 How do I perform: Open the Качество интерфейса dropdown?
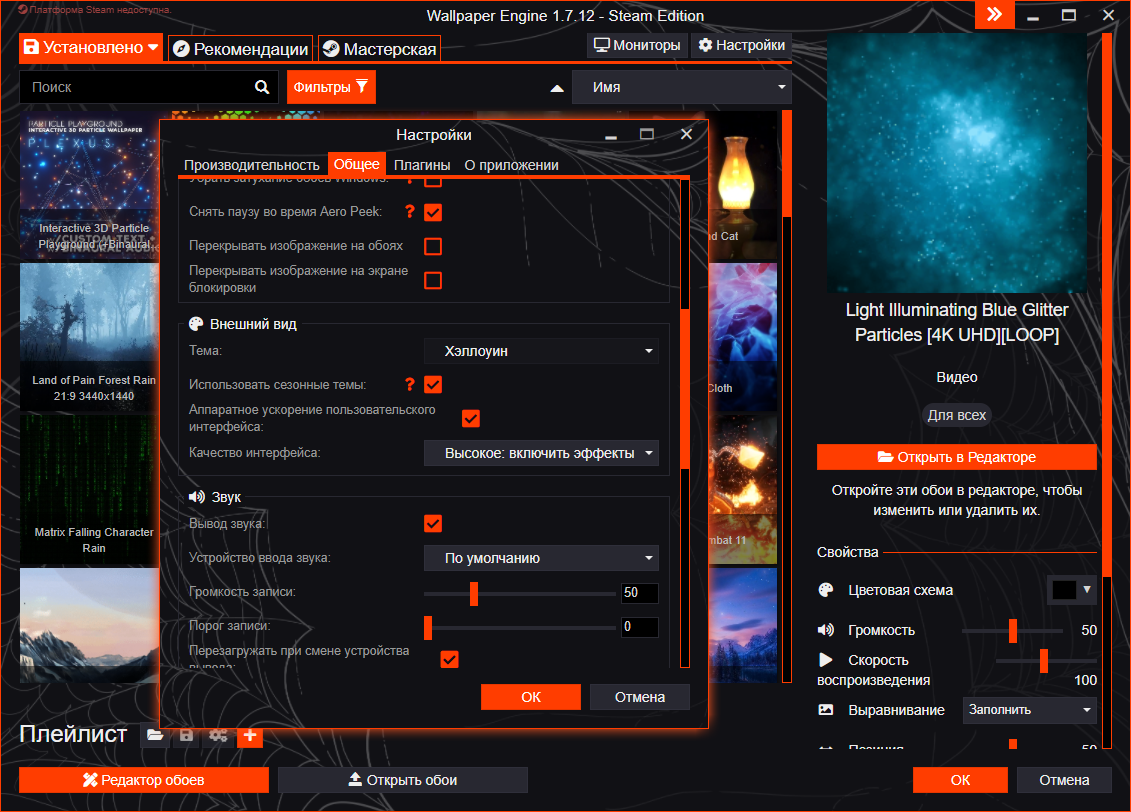(x=541, y=453)
